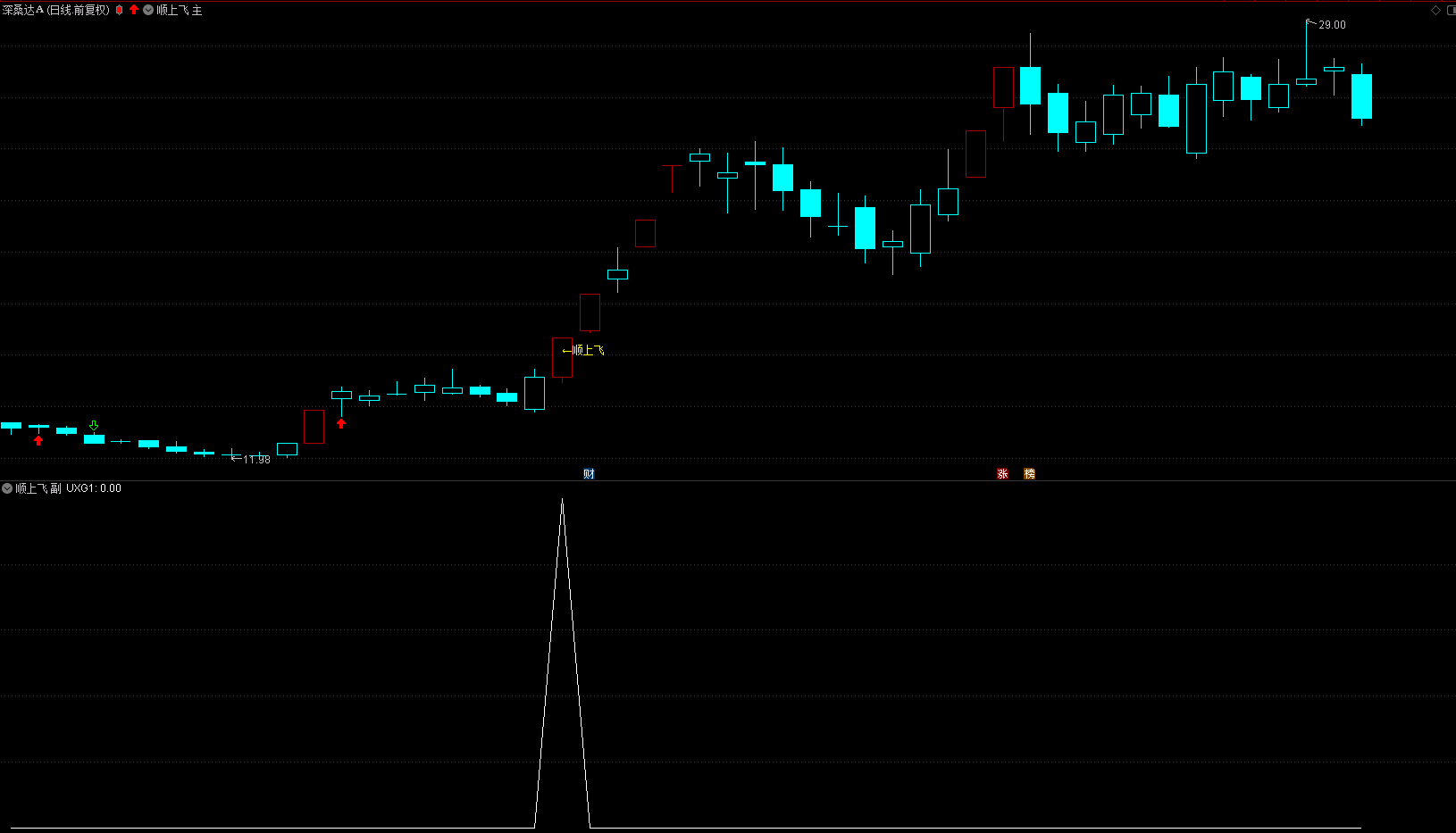1456x833 pixels.
Task: Open the 涨 event marker
Action: click(1002, 474)
